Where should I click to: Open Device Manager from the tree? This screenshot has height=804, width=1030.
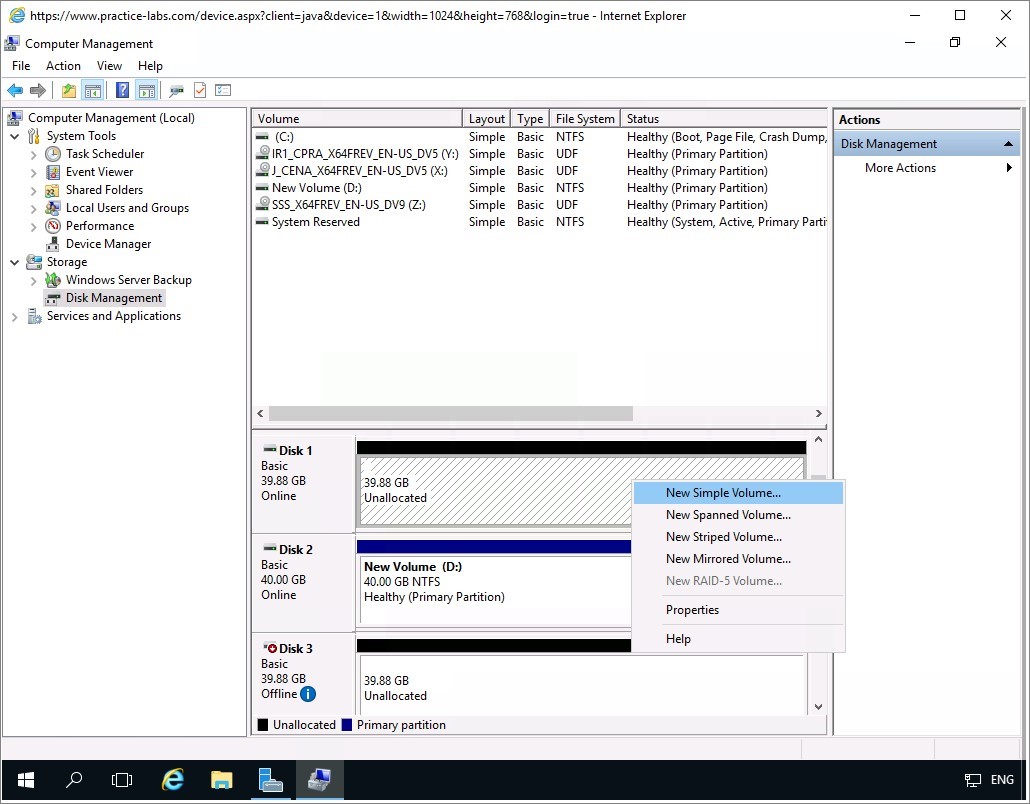tap(108, 244)
